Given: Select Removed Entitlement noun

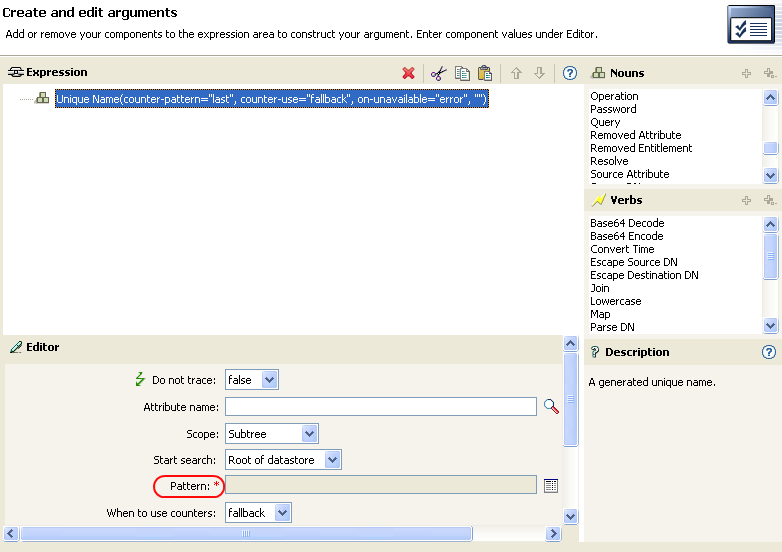Looking at the screenshot, I should [x=641, y=148].
